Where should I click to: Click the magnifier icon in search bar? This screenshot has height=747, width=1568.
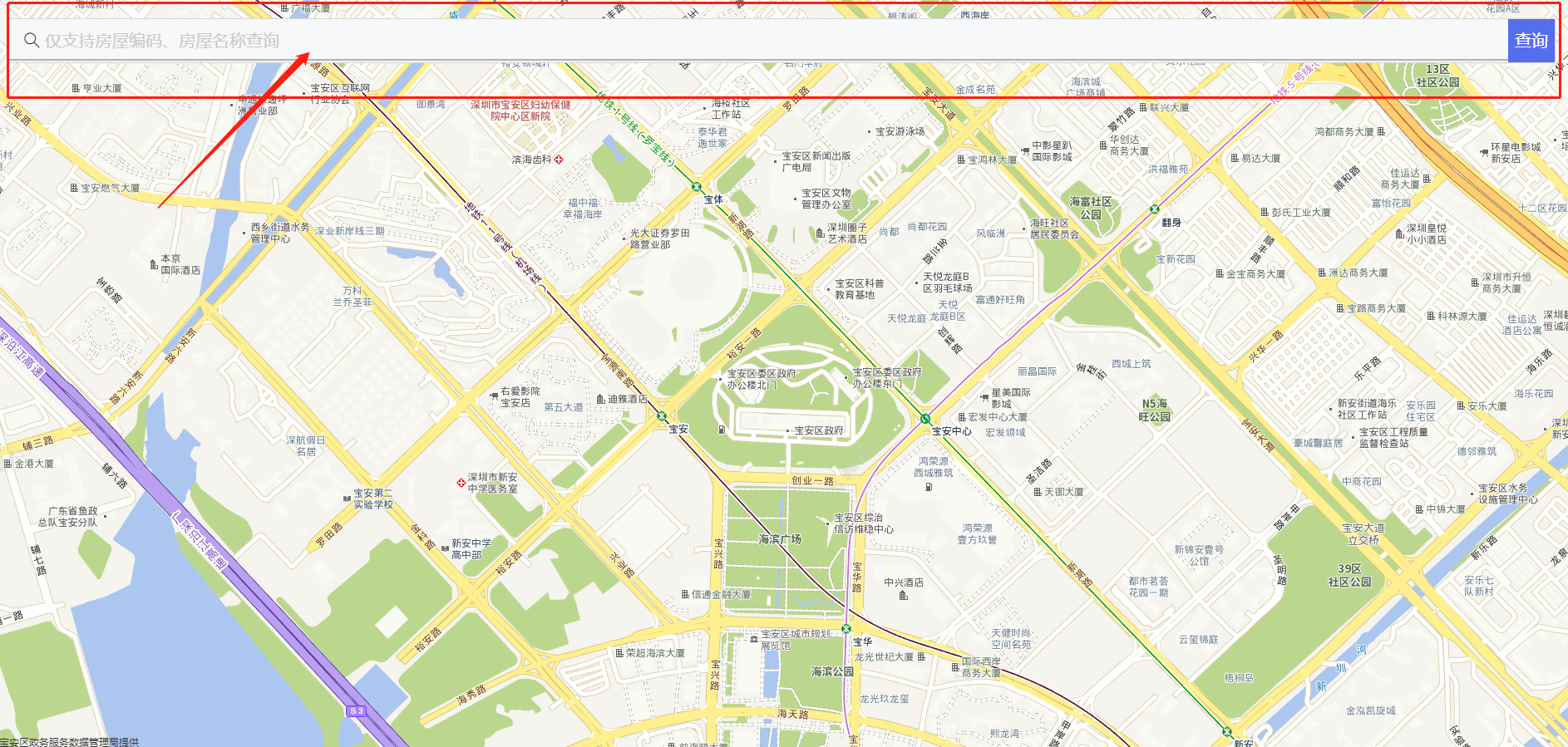point(32,40)
